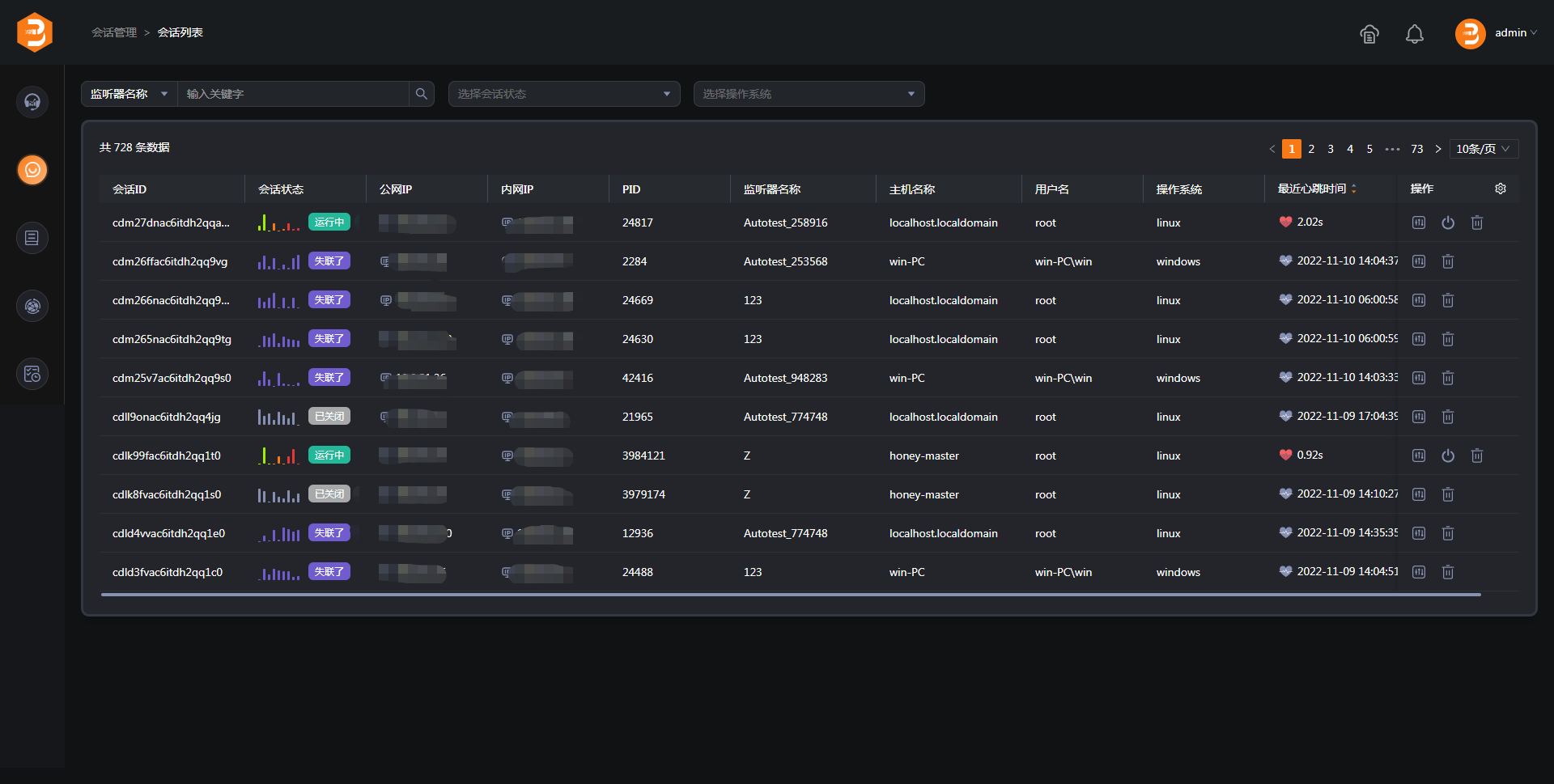1554x784 pixels.
Task: Click the 失联了 badge of cdld3fvac6itdh2qq1c0
Action: click(329, 572)
